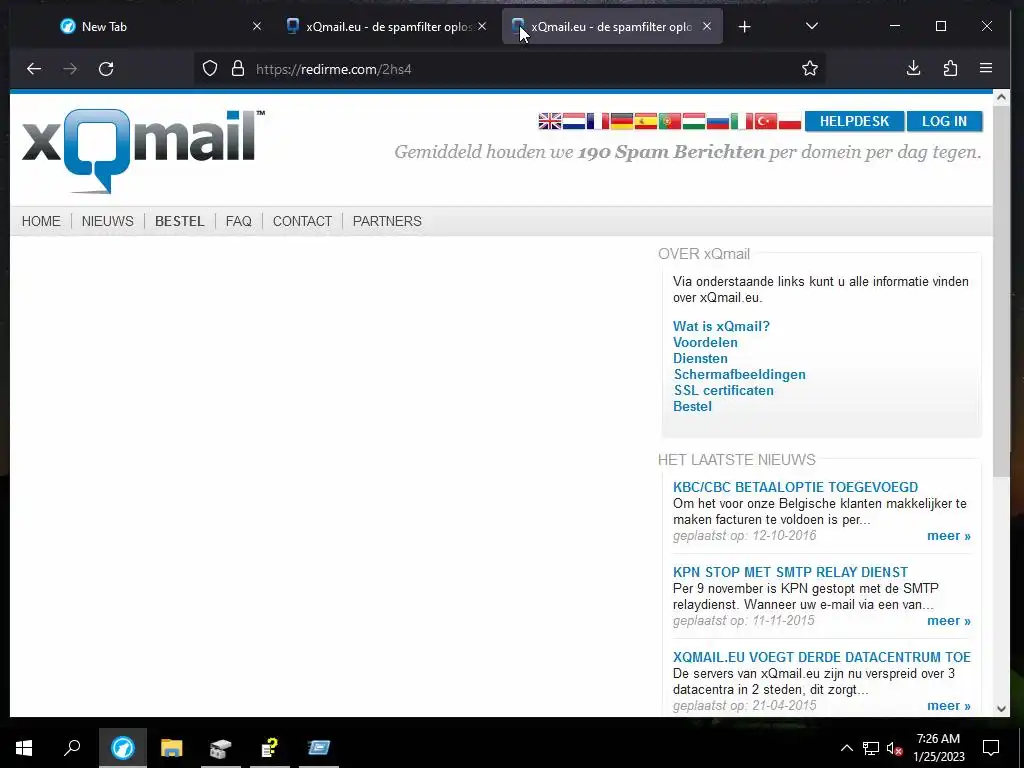The image size is (1024, 768).
Task: Select the Turkish flag icon
Action: click(x=765, y=121)
